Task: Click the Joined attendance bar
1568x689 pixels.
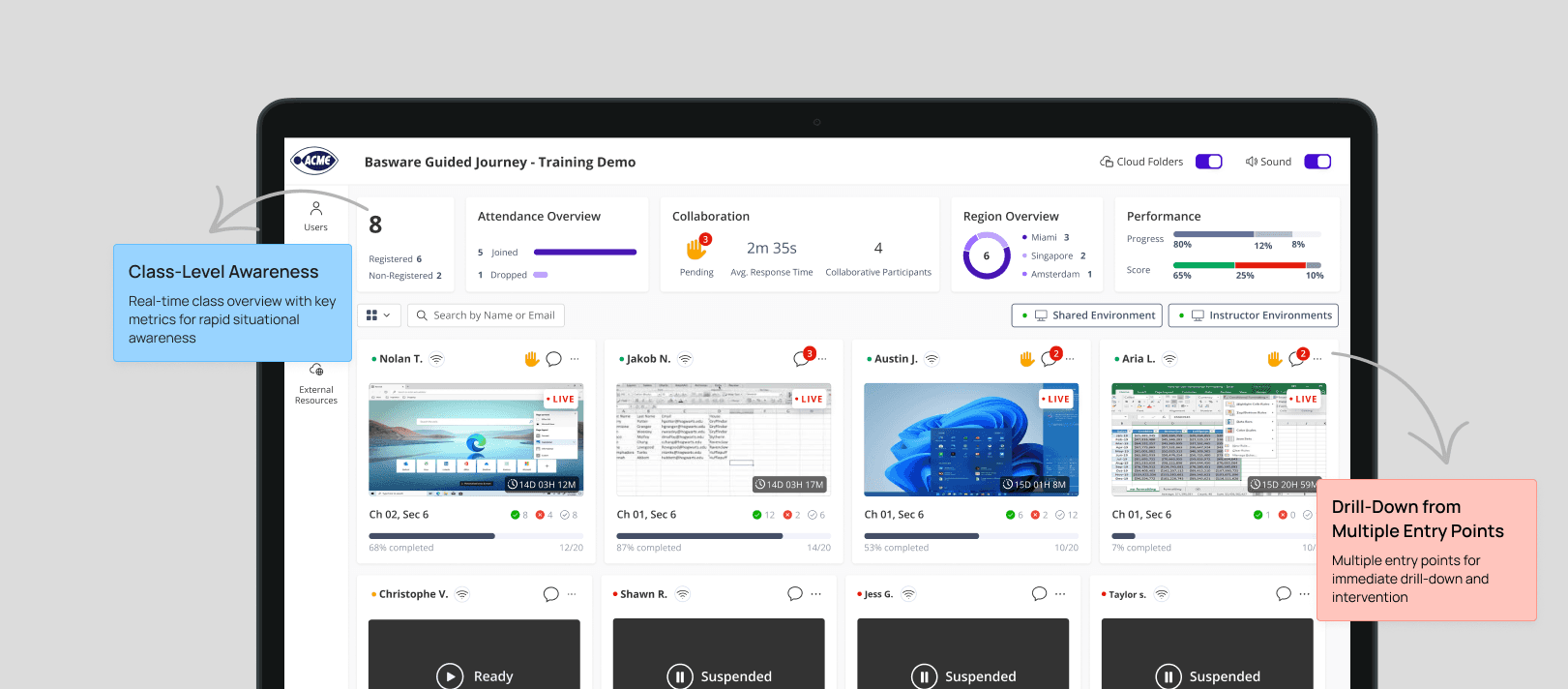Action: click(585, 253)
